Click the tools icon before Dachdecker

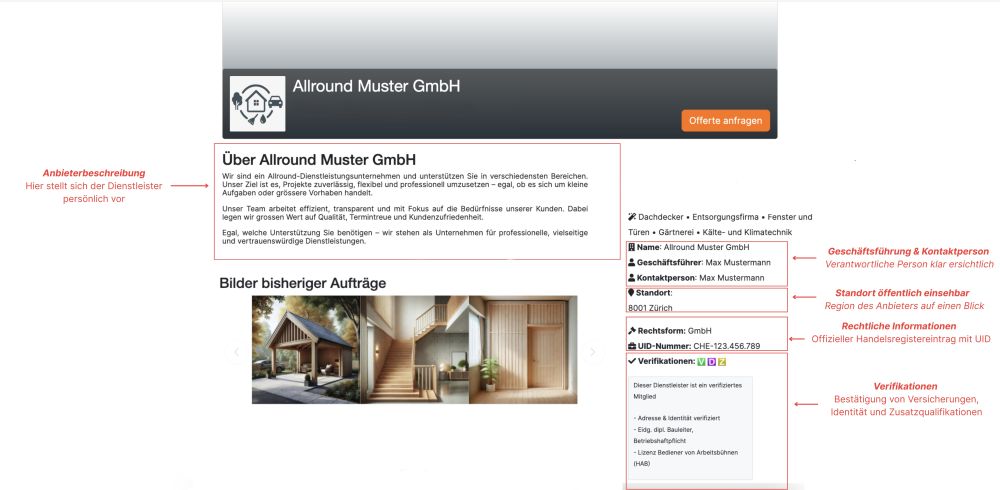click(632, 217)
